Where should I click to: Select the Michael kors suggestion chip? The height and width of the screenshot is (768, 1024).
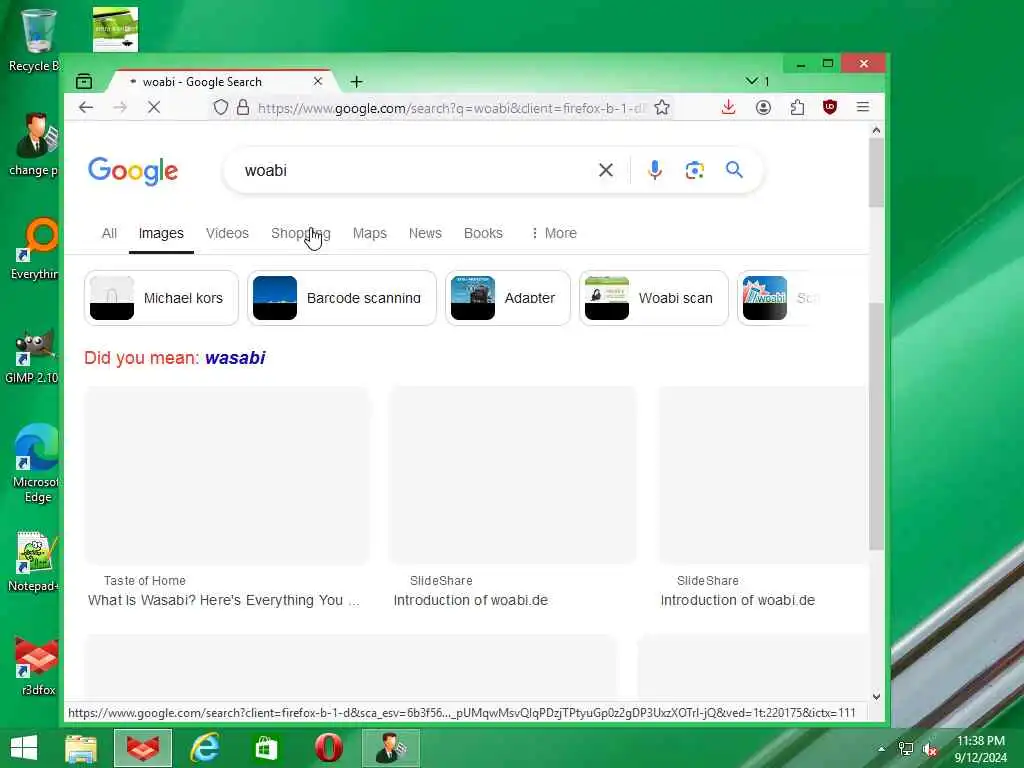[x=161, y=298]
